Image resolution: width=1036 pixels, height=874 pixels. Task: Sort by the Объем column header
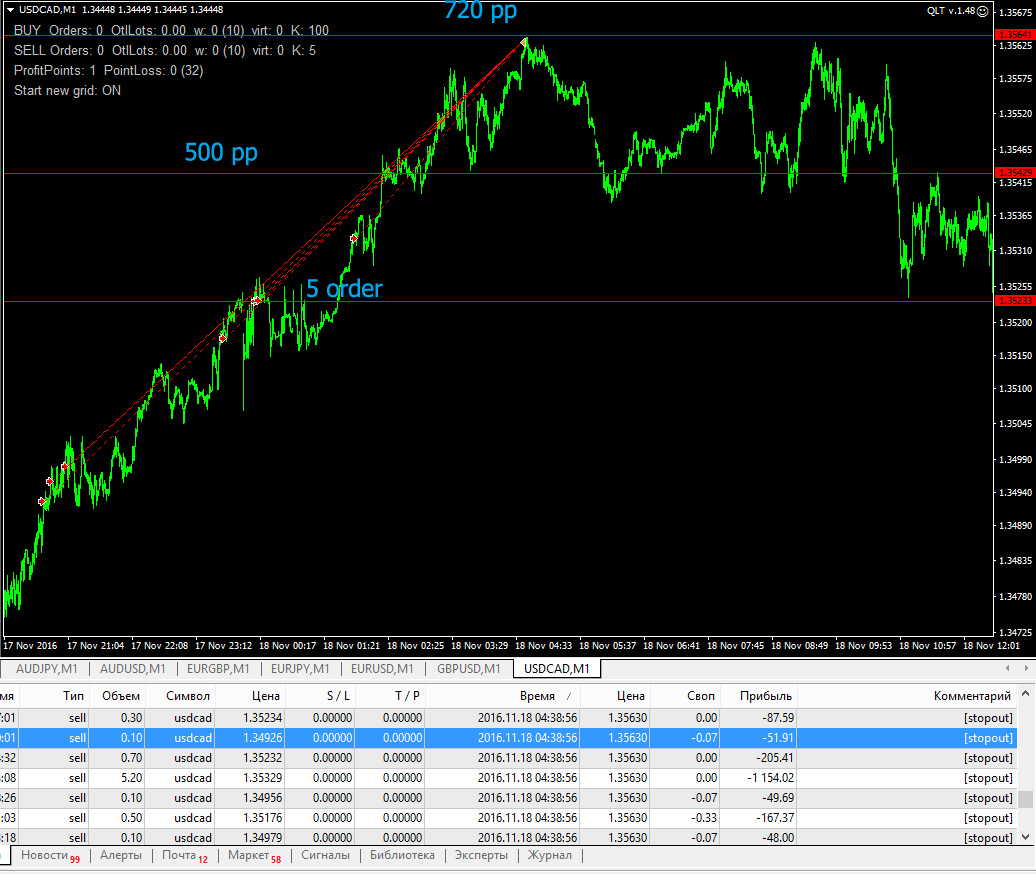(x=120, y=696)
